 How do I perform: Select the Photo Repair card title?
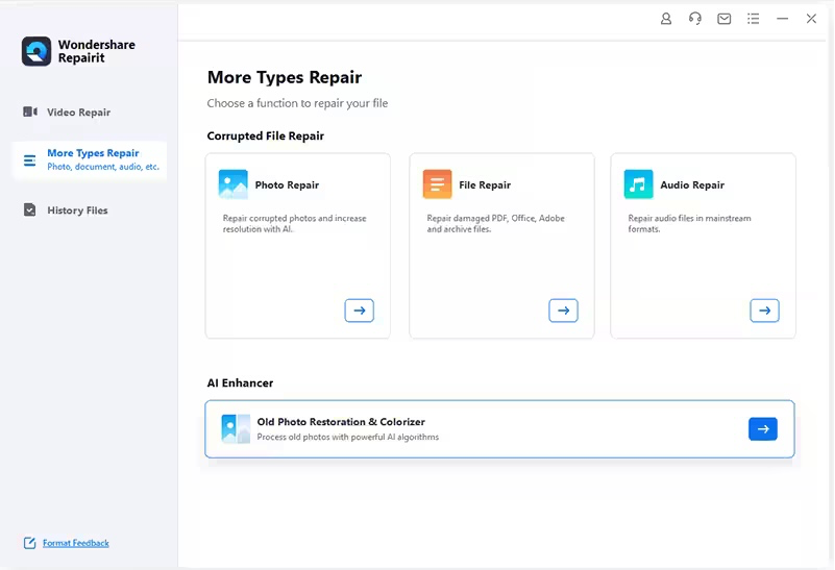click(287, 185)
